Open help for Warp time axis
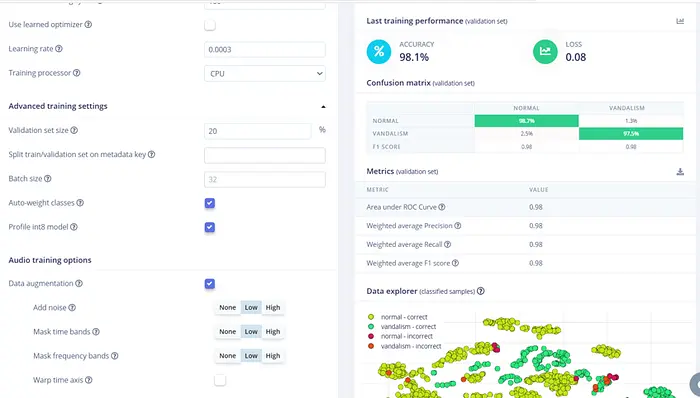Image resolution: width=700 pixels, height=398 pixels. coord(89,380)
